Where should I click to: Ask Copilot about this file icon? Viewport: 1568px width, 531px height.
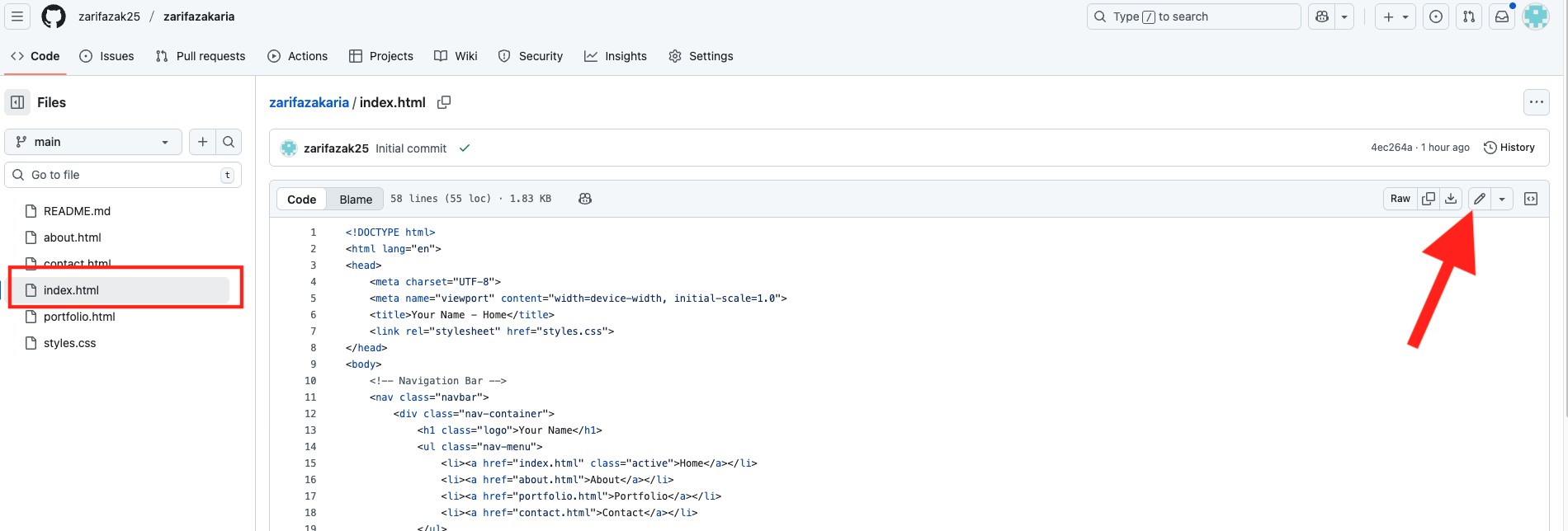click(x=585, y=199)
